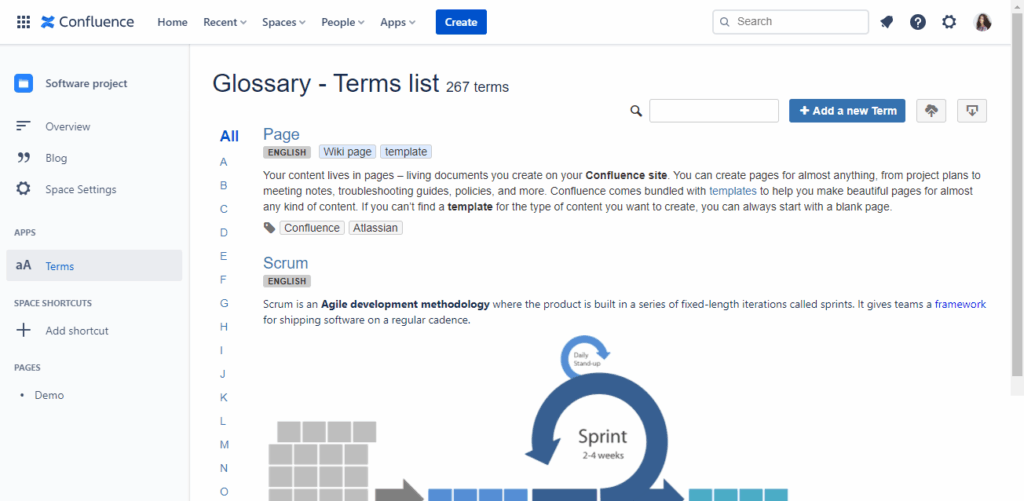This screenshot has width=1024, height=501.
Task: Open the user profile avatar
Action: [982, 22]
